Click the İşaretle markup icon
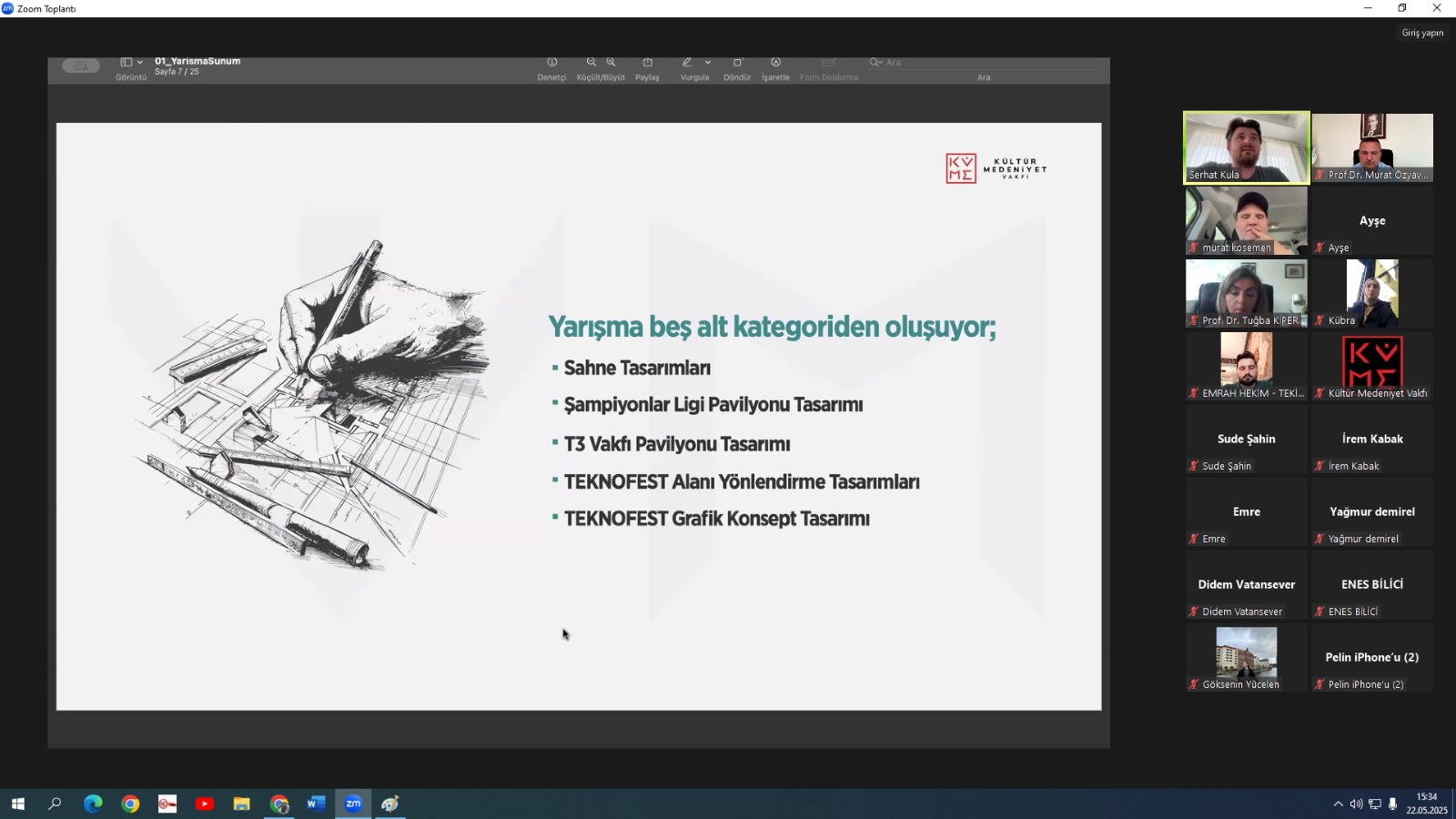Screen dimensions: 1456x819 [775, 62]
